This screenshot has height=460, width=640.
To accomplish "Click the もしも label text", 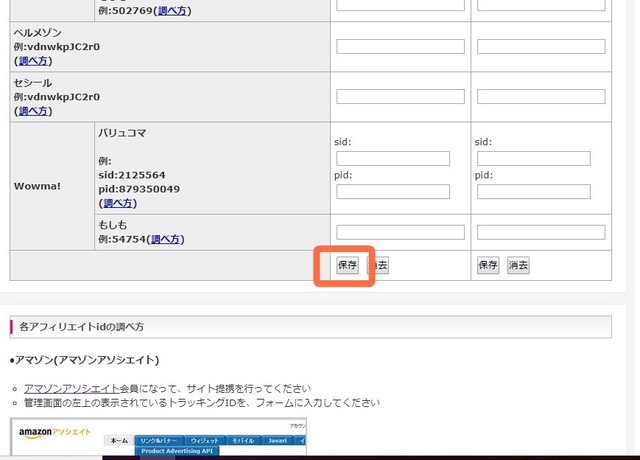I will point(113,225).
